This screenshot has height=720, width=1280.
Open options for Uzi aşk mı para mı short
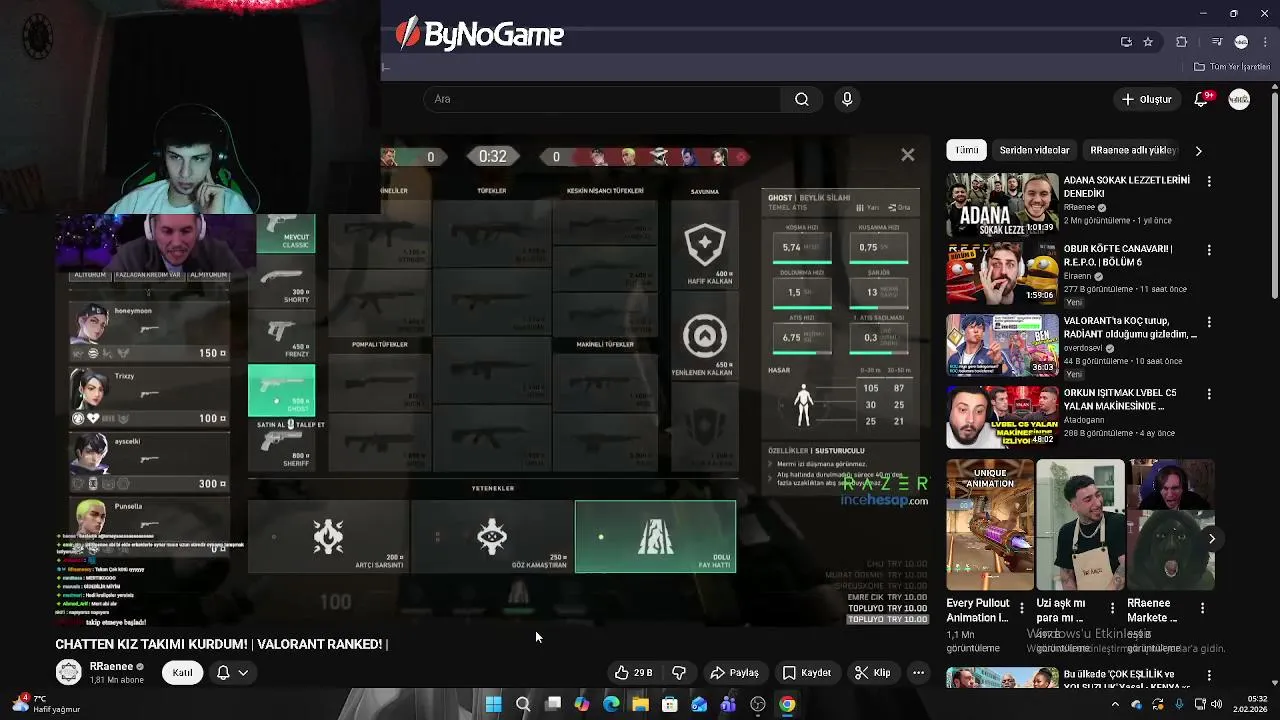pos(1112,607)
